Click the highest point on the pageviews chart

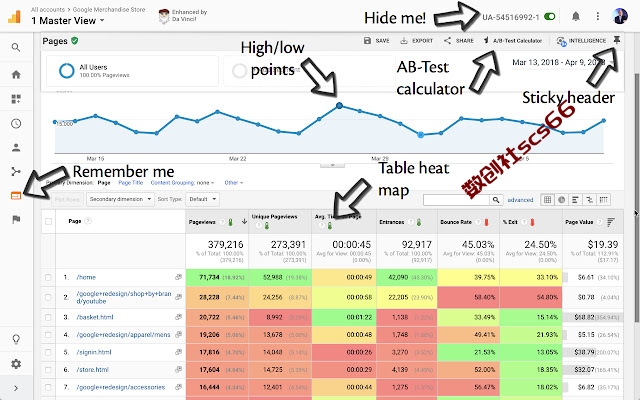coord(339,105)
